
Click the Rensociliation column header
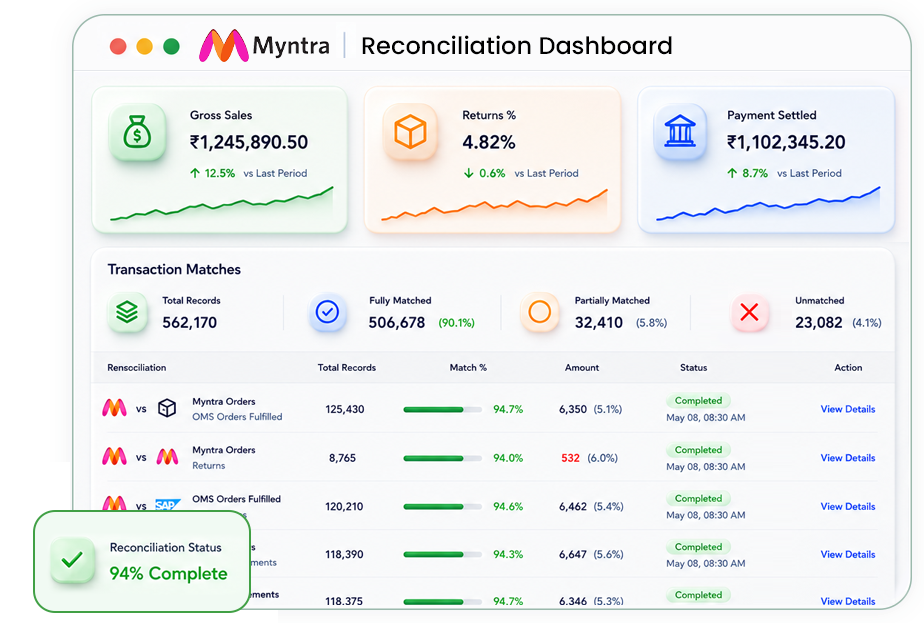click(137, 367)
